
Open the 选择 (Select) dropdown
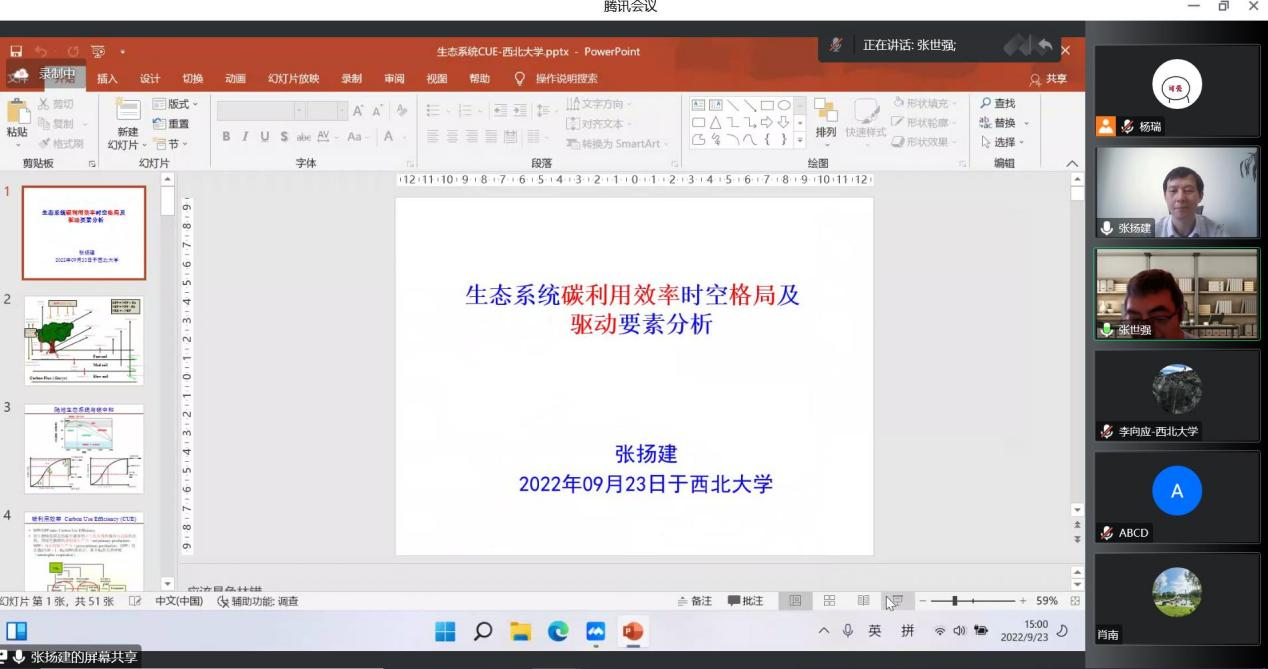1004,142
